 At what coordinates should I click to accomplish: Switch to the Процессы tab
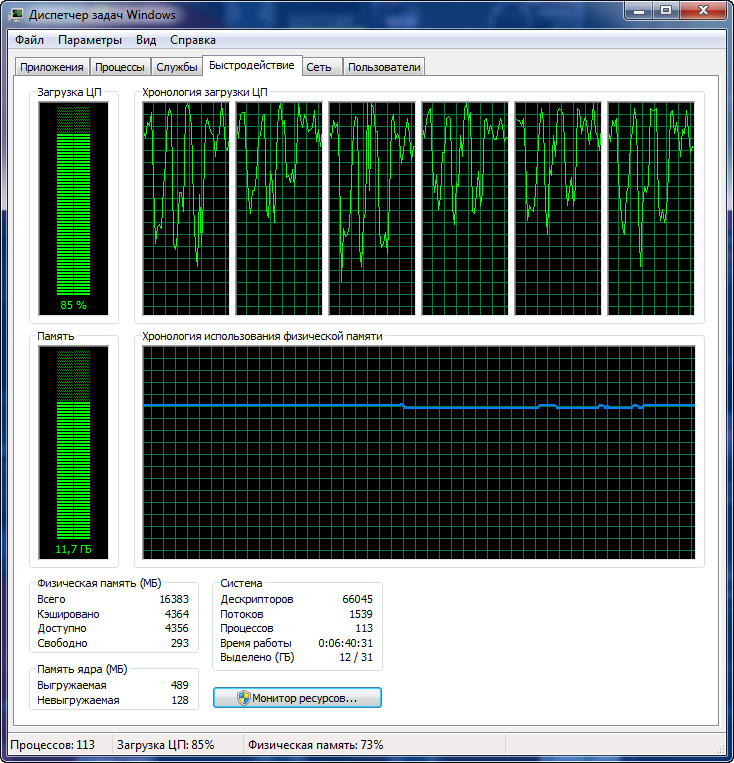[120, 67]
